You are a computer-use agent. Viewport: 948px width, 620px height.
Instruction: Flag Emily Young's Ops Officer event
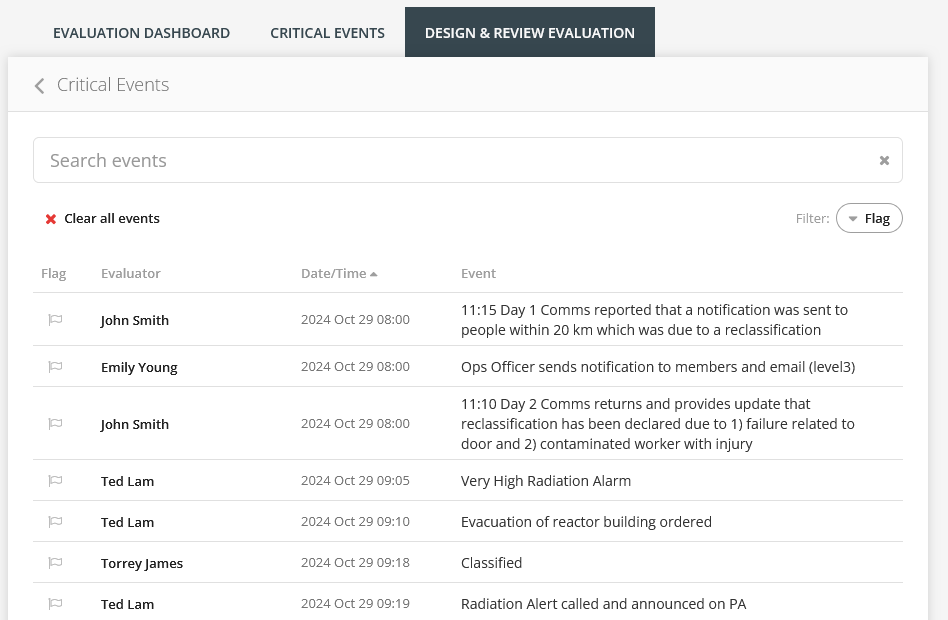tap(55, 366)
